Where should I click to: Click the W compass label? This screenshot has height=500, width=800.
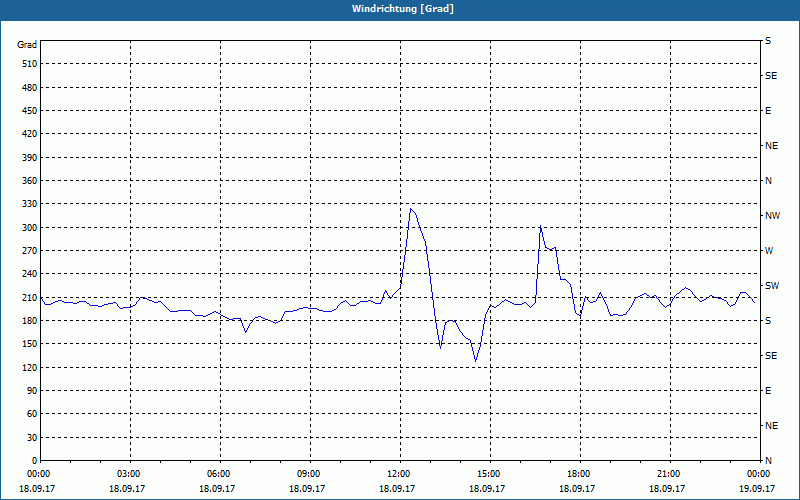769,251
